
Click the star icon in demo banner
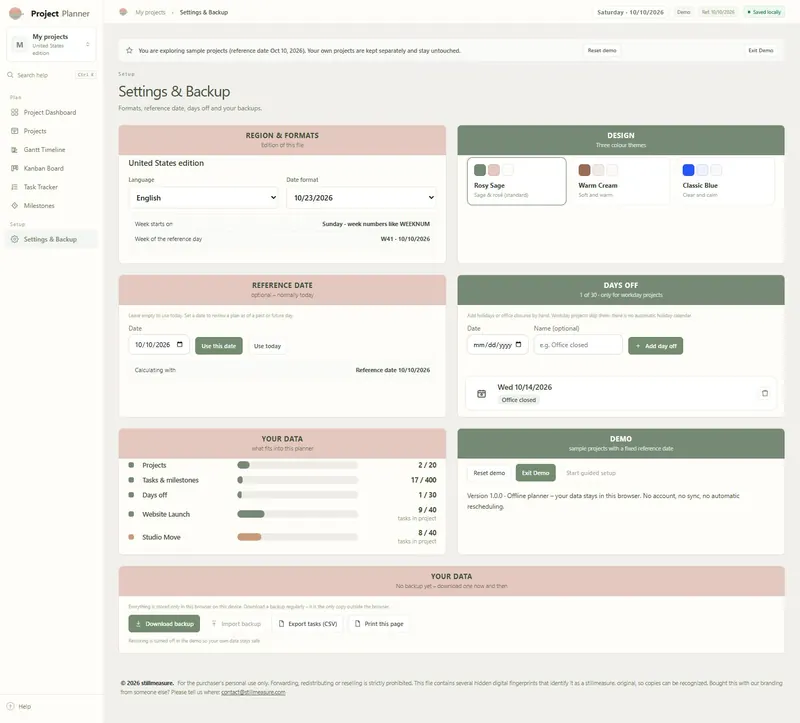[x=129, y=51]
